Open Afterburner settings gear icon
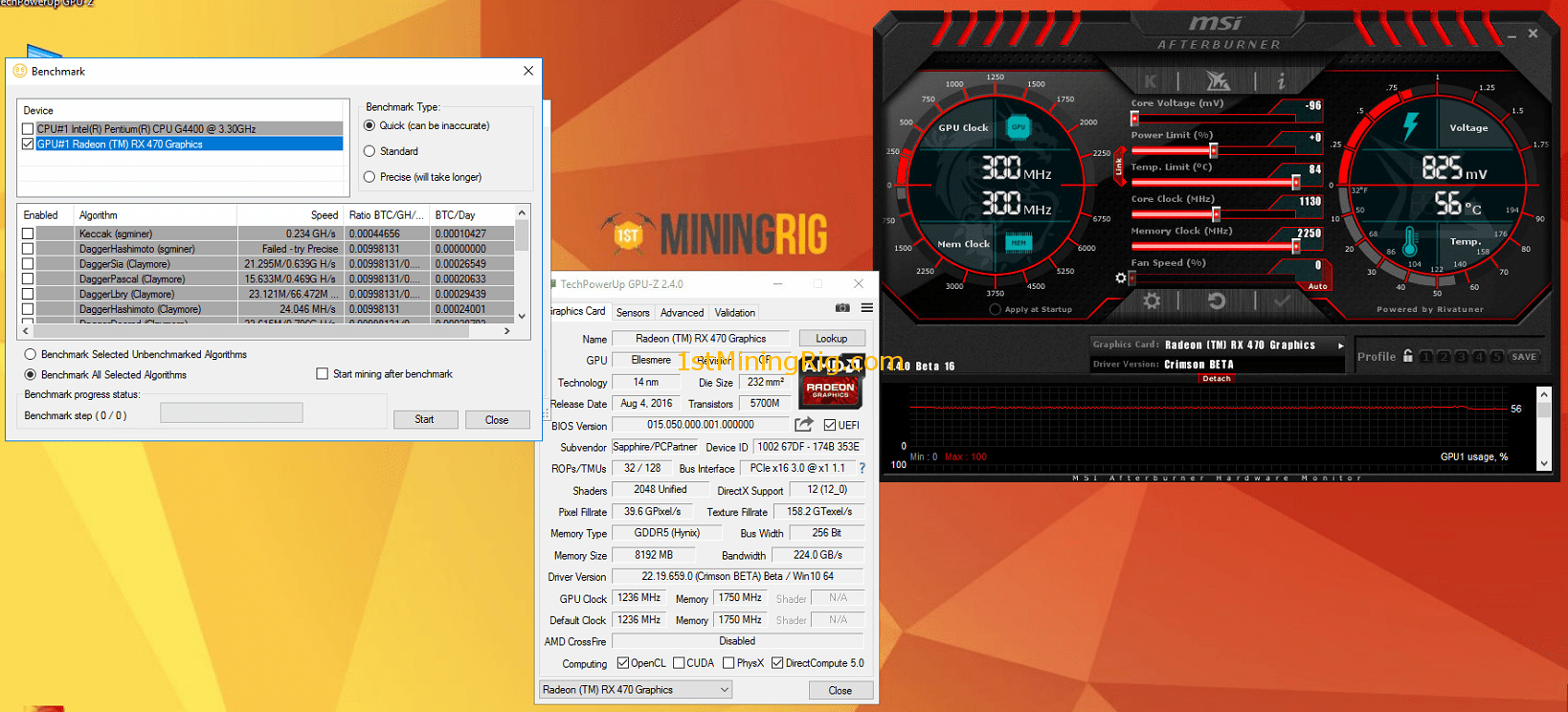 coord(1152,301)
